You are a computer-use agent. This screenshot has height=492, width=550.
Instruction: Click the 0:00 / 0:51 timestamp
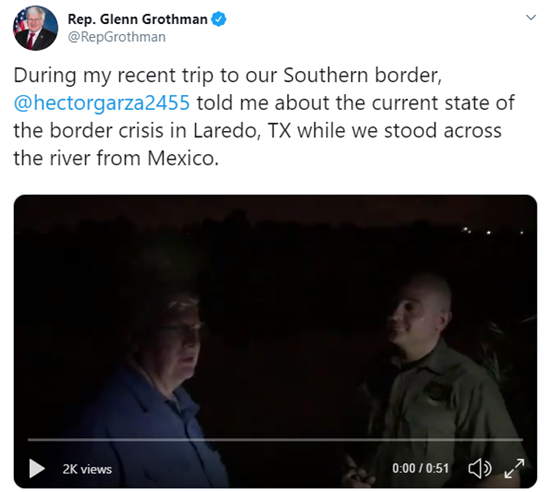[421, 469]
